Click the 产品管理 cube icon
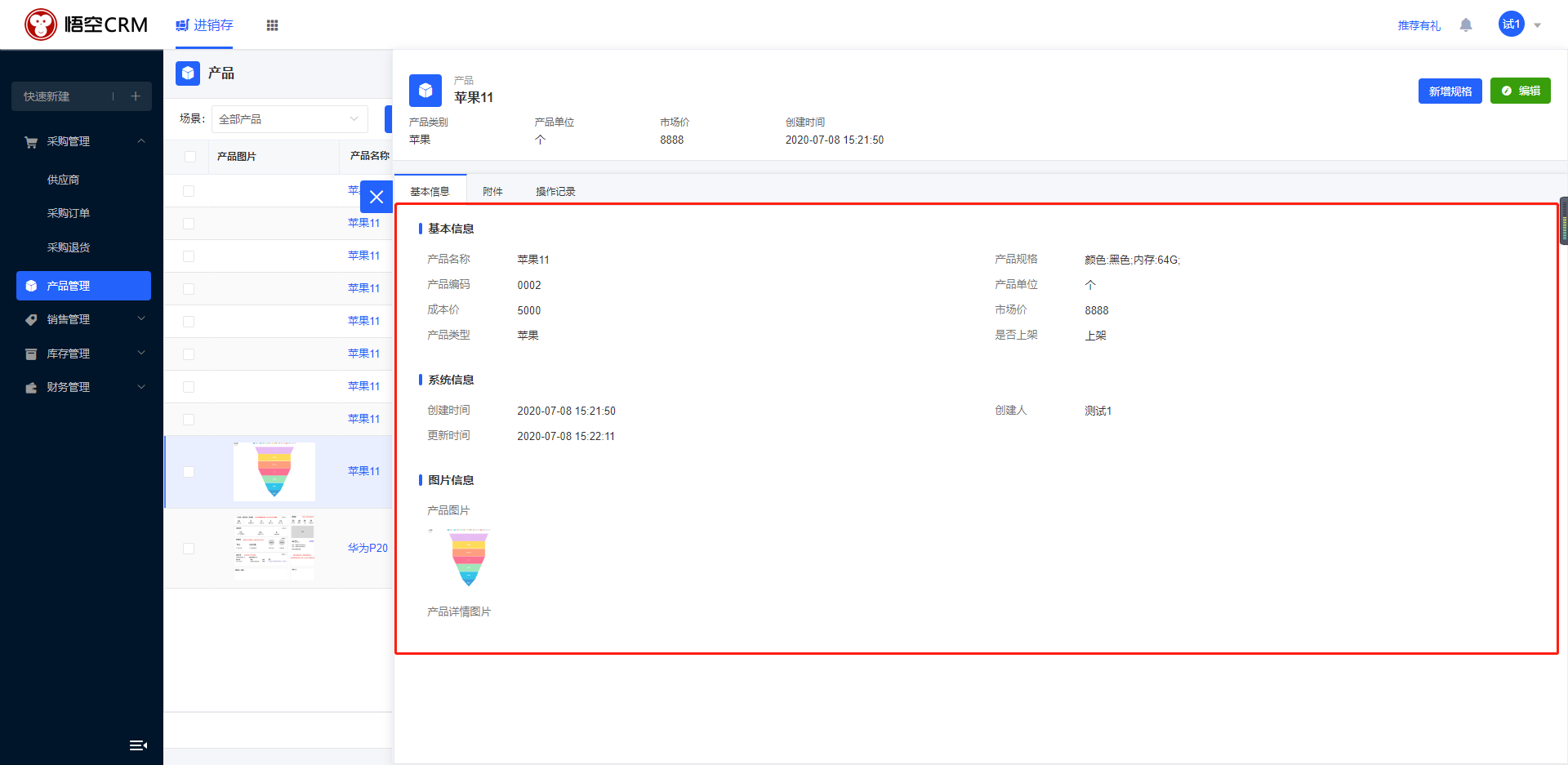The width and height of the screenshot is (1568, 765). click(31, 286)
